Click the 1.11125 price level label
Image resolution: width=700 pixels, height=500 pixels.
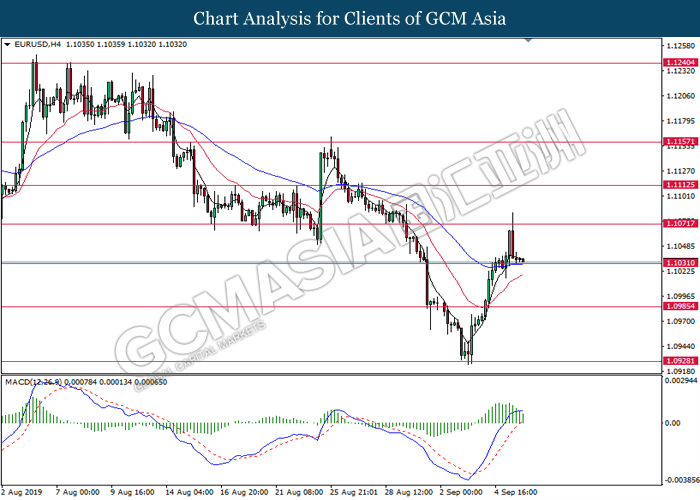(680, 184)
